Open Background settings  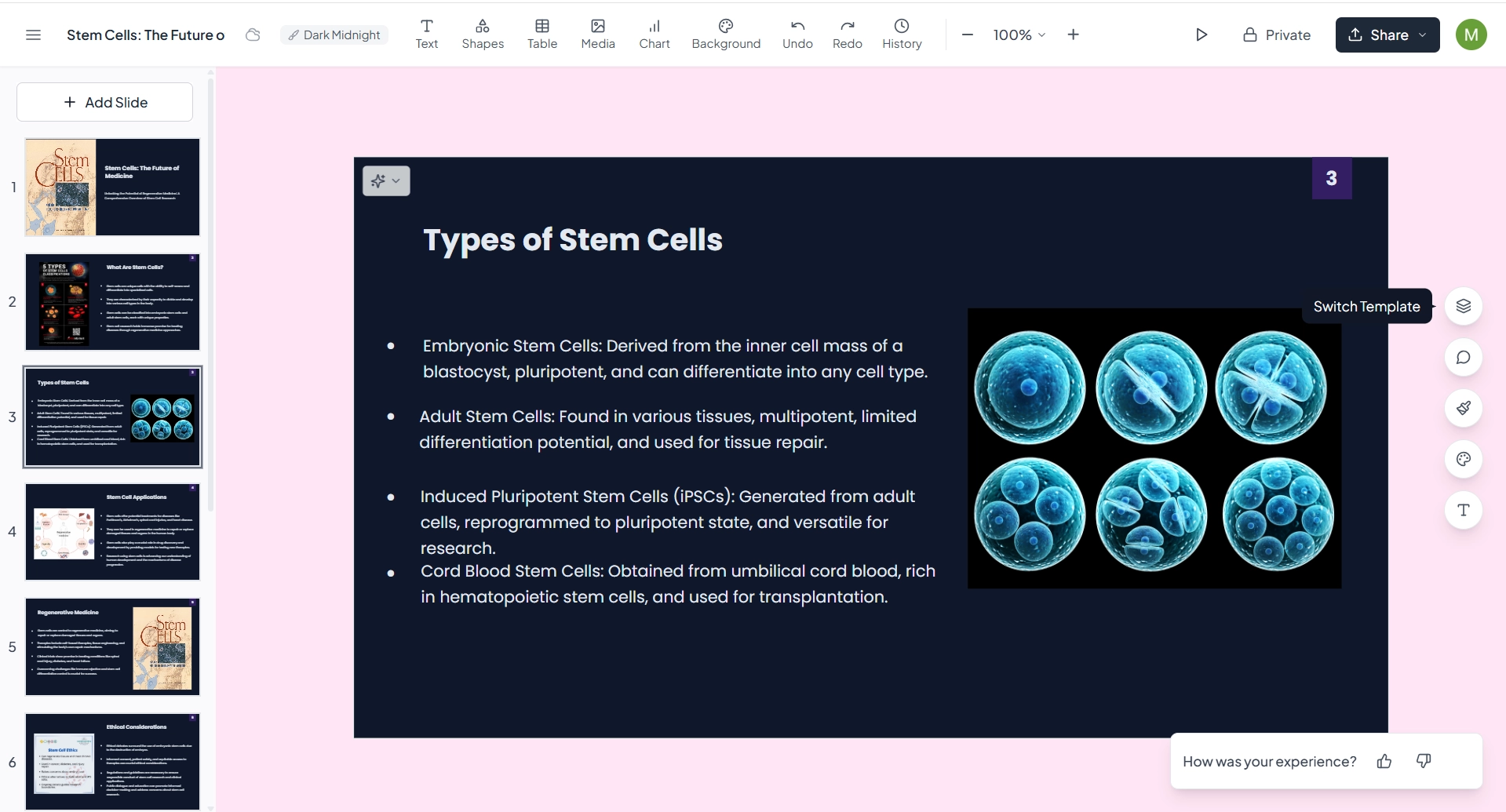pyautogui.click(x=726, y=35)
